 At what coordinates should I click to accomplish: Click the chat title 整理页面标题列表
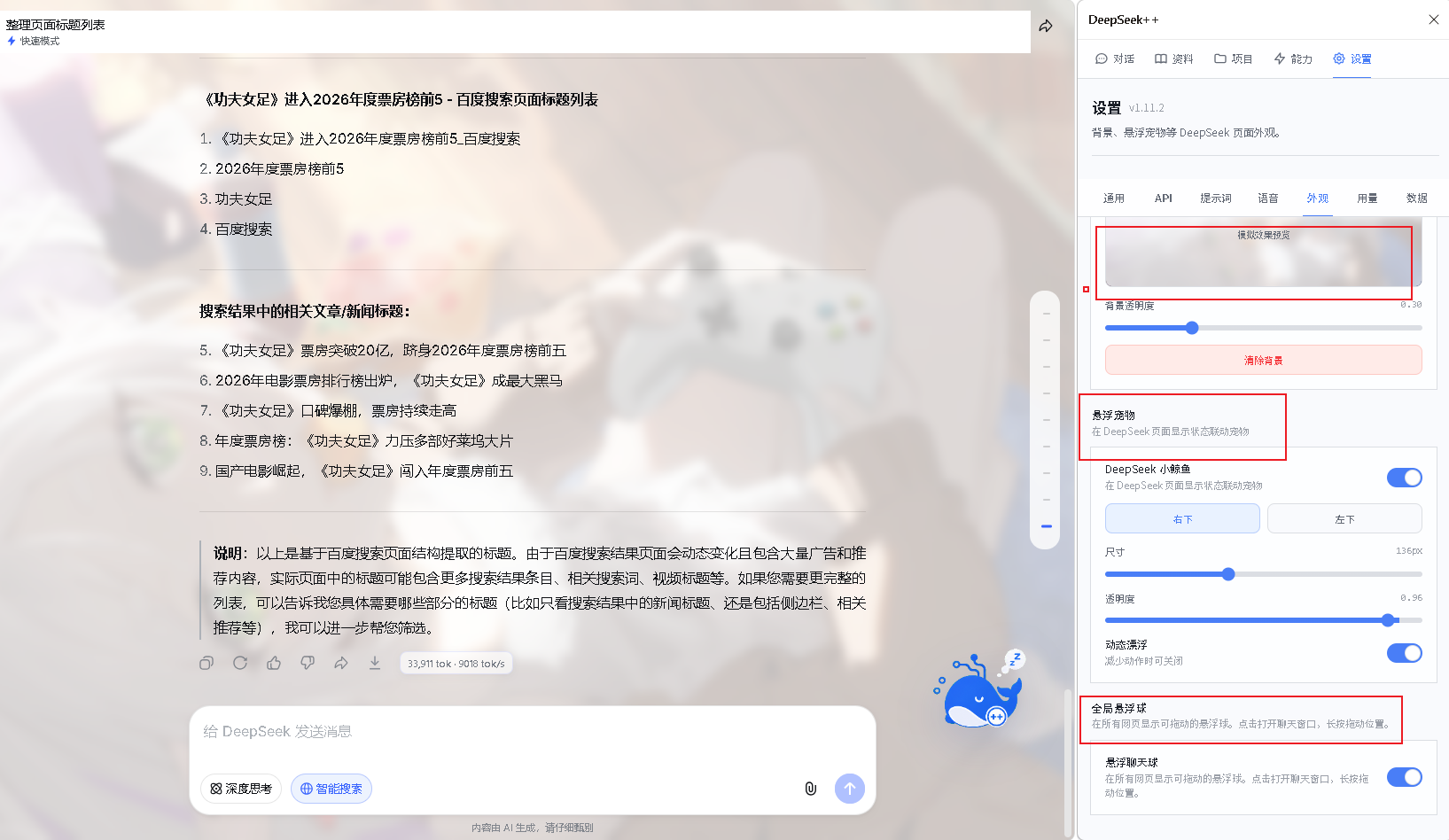[x=56, y=25]
